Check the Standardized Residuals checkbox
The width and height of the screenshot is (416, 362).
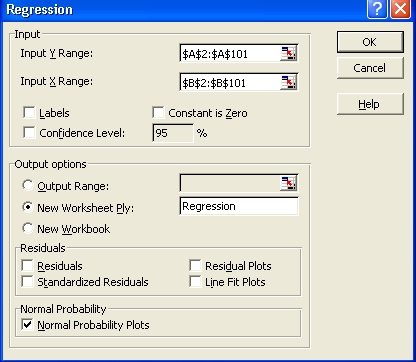(27, 282)
